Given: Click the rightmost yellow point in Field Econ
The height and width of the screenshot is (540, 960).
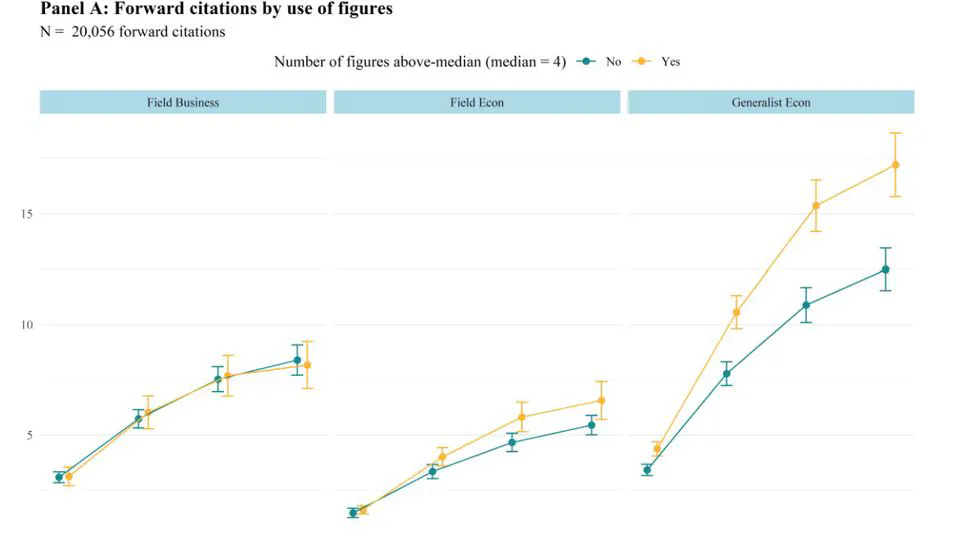Looking at the screenshot, I should (x=601, y=400).
